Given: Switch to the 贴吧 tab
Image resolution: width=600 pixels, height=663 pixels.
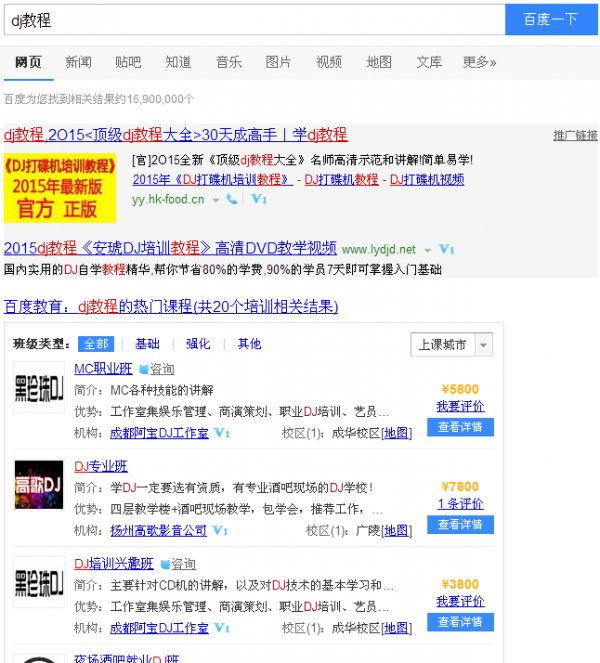Looking at the screenshot, I should pyautogui.click(x=128, y=62).
